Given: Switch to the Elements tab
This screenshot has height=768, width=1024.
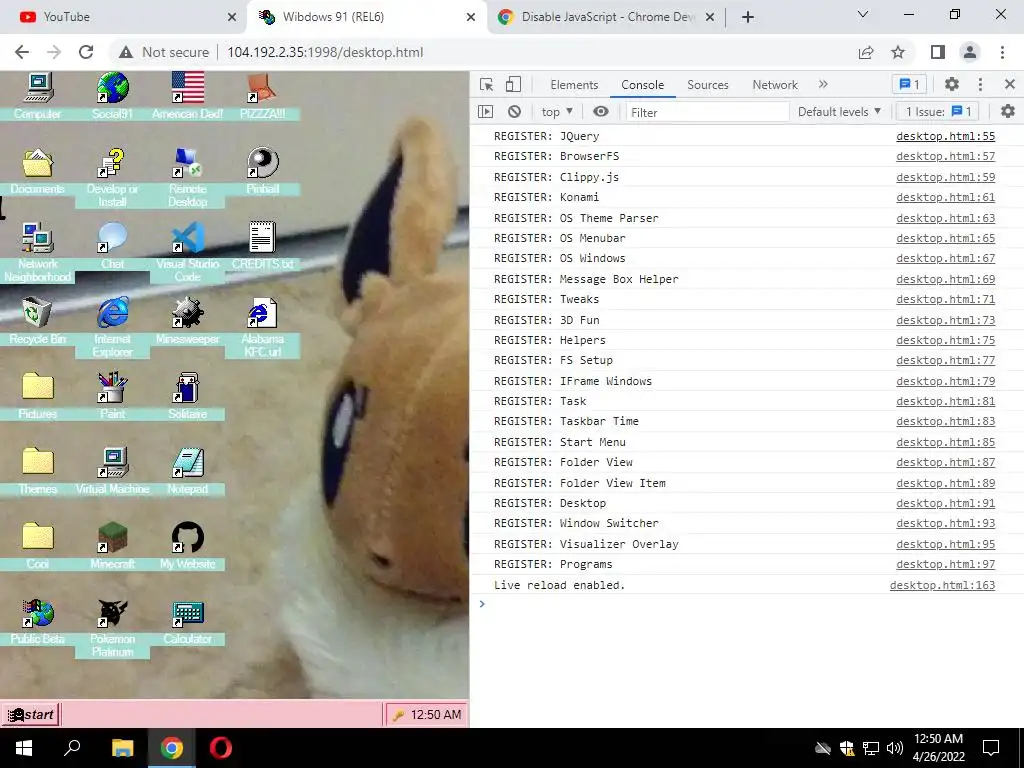Looking at the screenshot, I should click(574, 85).
